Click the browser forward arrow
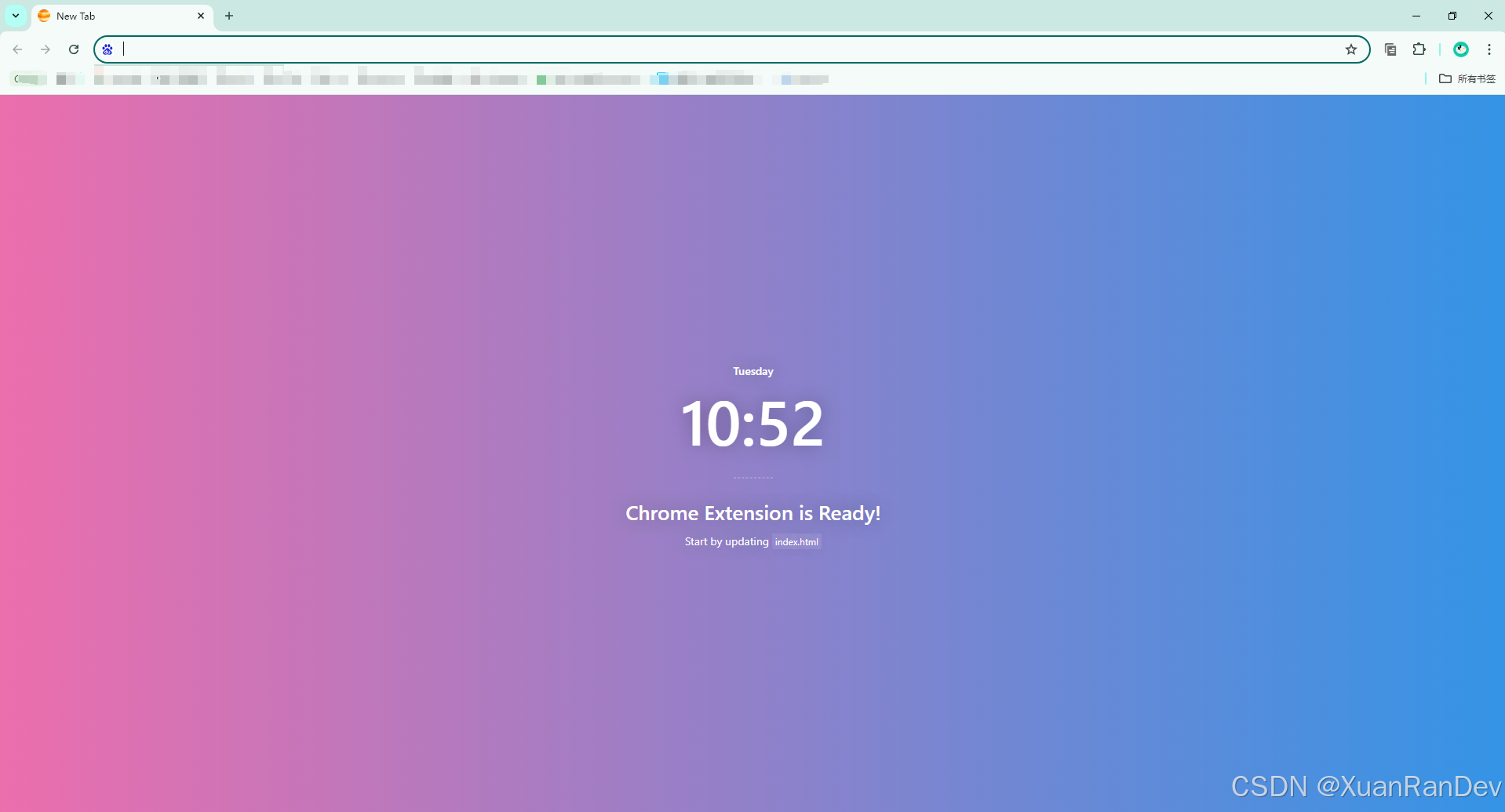Screen dimensions: 1505x812 click(x=46, y=49)
